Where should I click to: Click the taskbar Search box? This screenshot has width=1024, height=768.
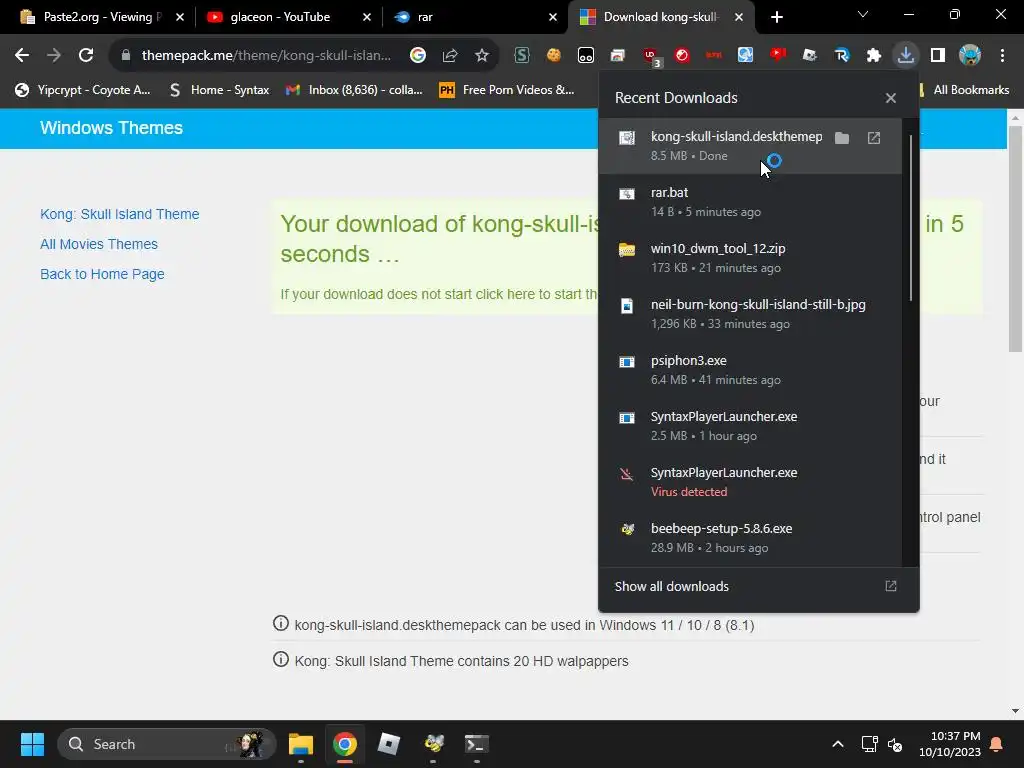(167, 744)
